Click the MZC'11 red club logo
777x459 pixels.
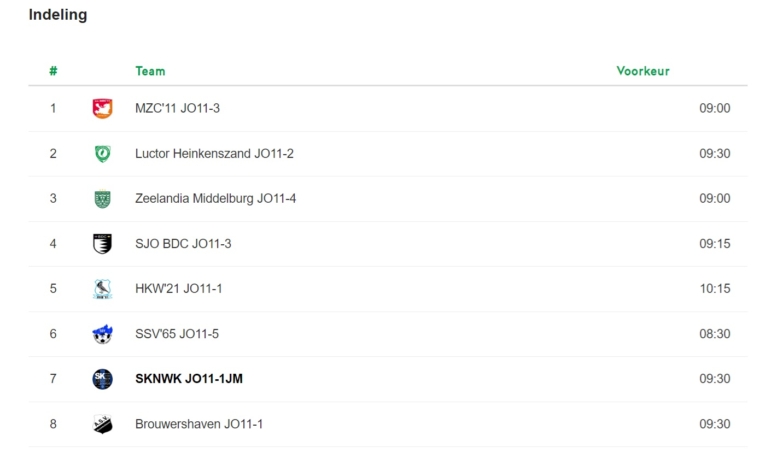click(103, 109)
